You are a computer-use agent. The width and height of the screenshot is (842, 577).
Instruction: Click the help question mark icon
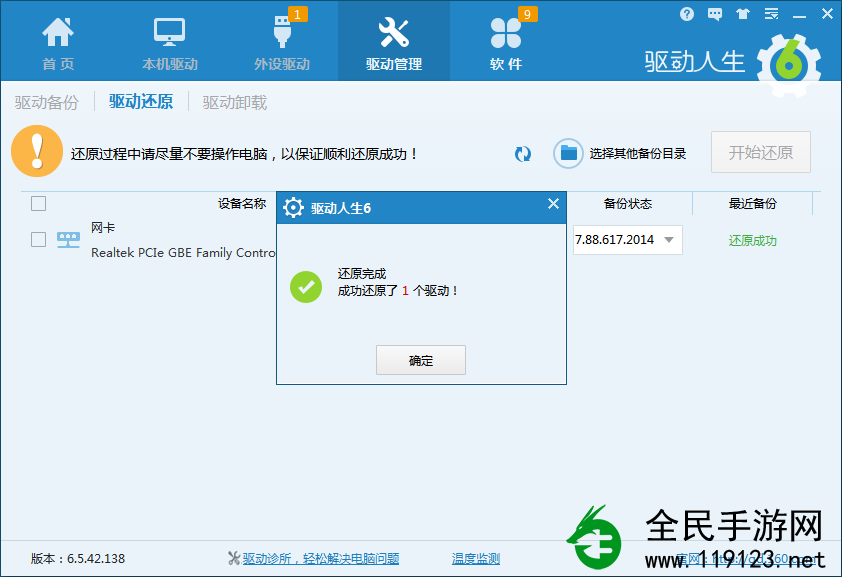[x=686, y=13]
